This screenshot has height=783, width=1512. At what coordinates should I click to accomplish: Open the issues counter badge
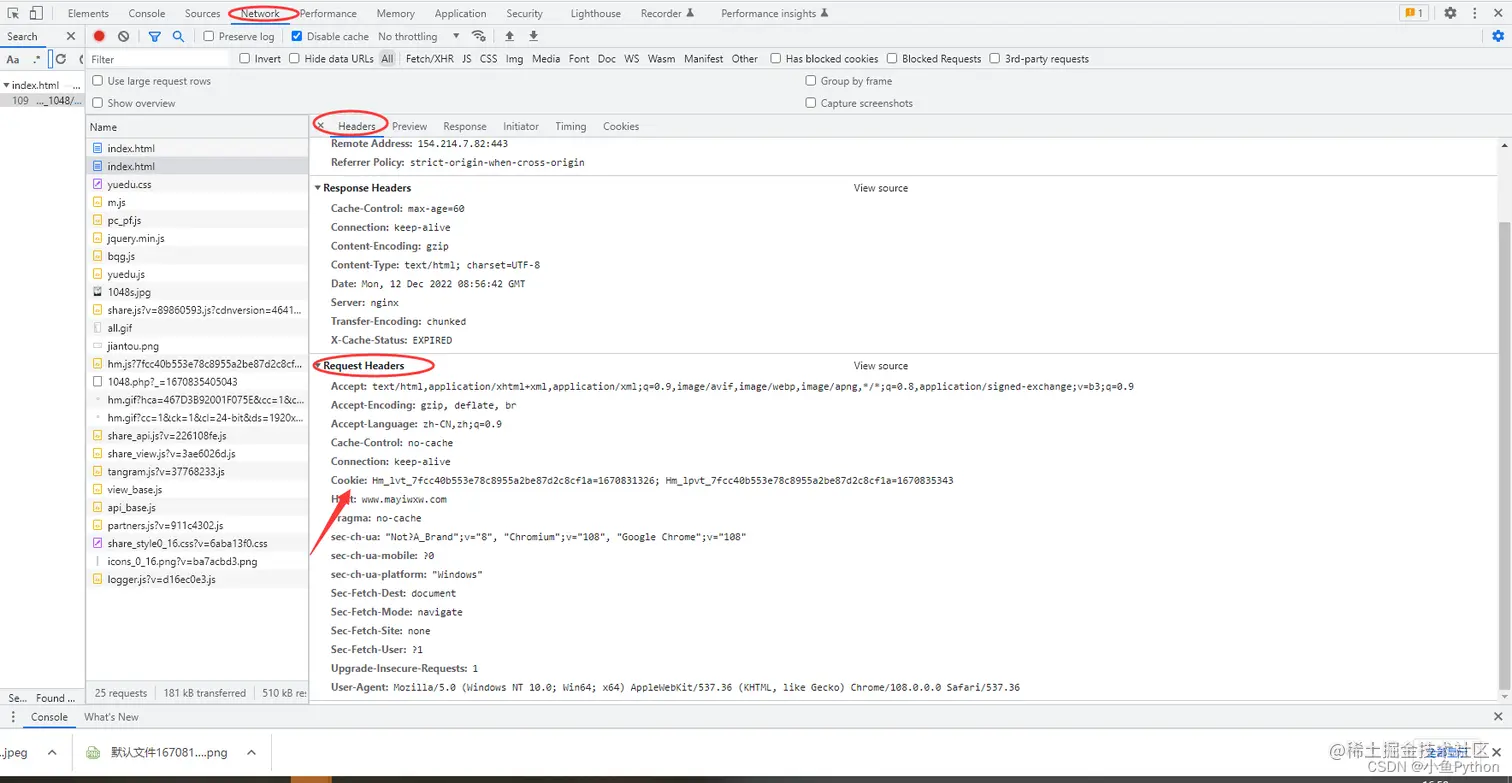click(x=1414, y=13)
